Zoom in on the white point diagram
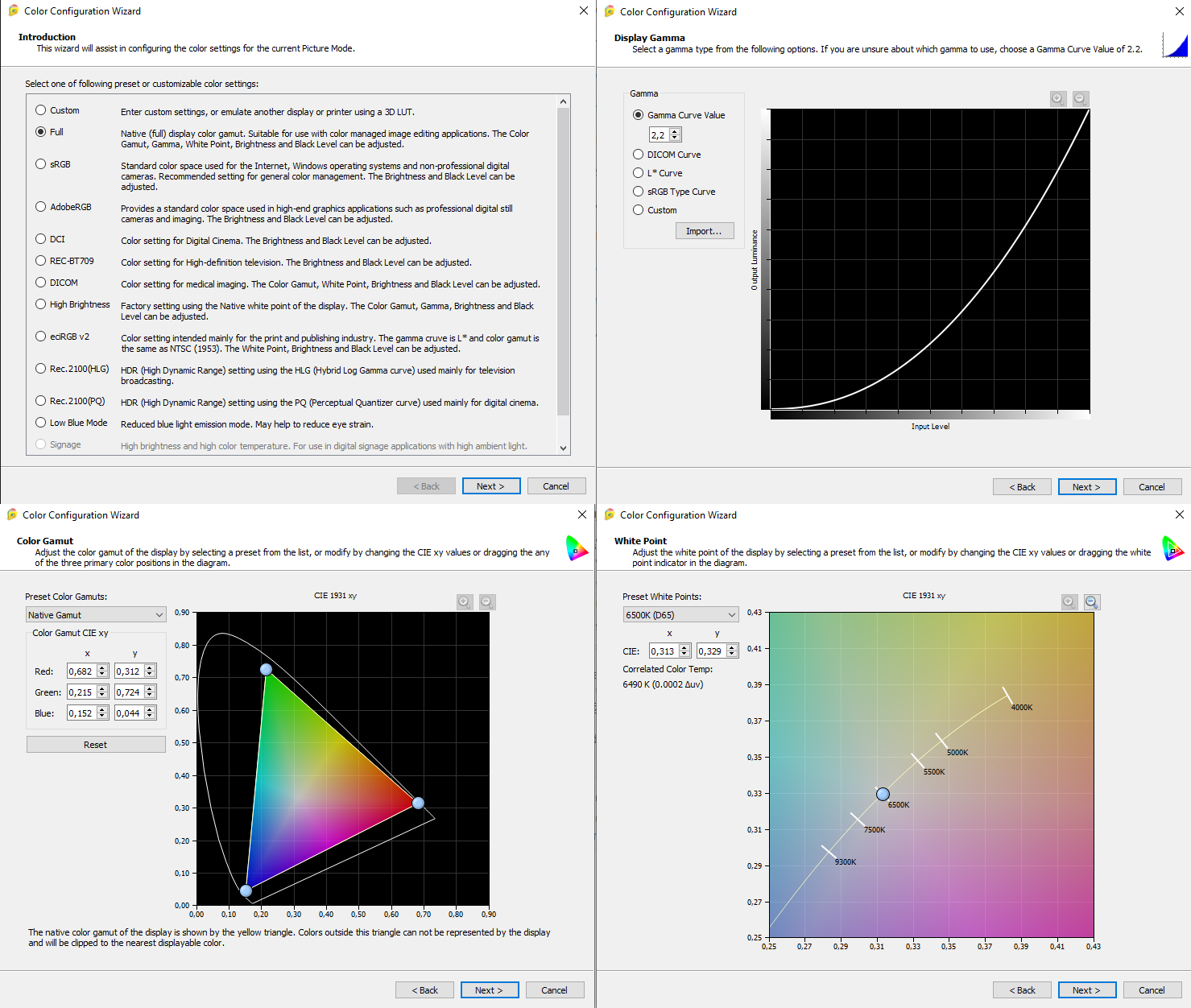1191x1008 pixels. point(1069,602)
